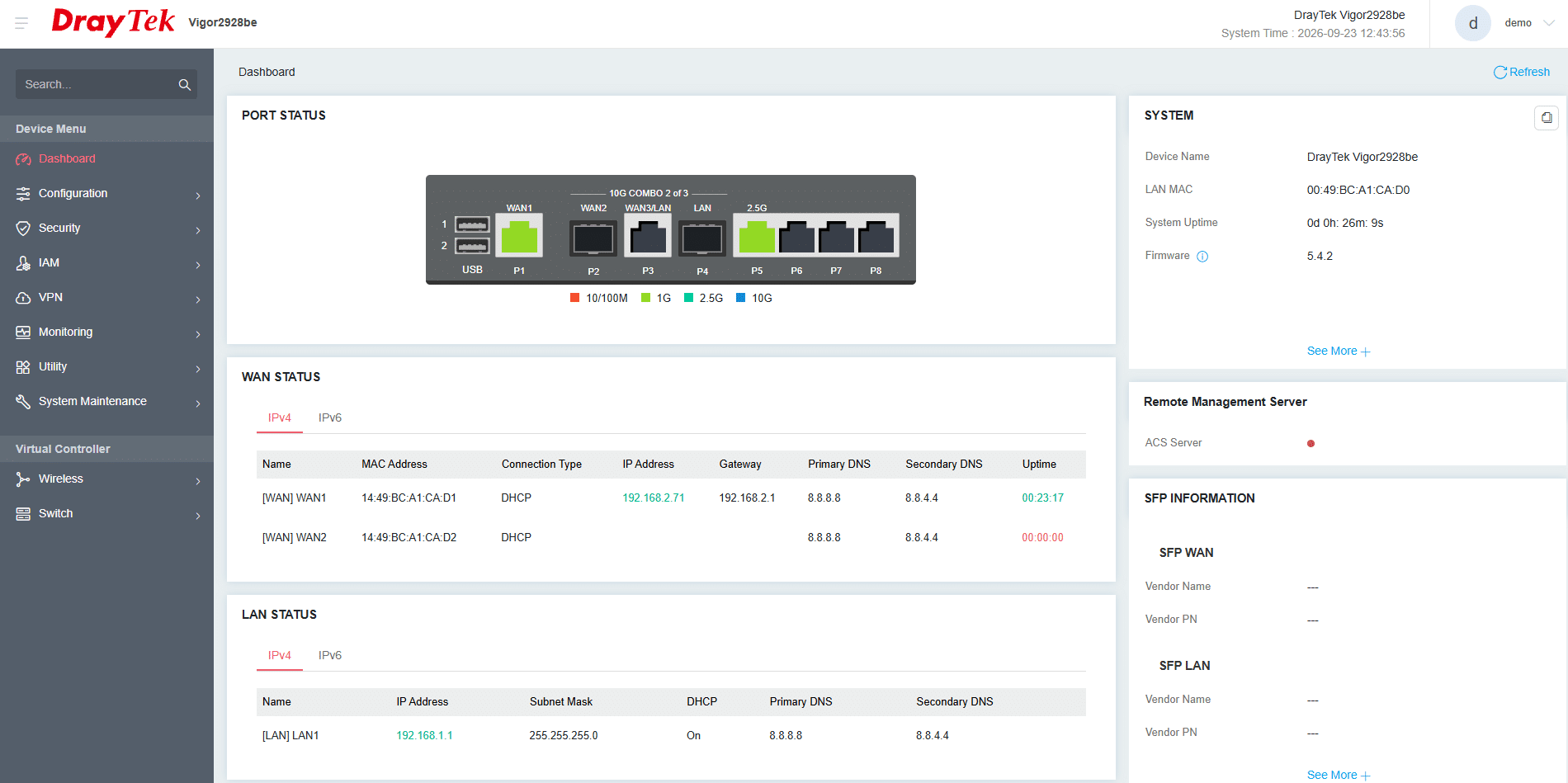Click the P4 LAN SFP port
Image resolution: width=1568 pixels, height=783 pixels.
coord(702,239)
